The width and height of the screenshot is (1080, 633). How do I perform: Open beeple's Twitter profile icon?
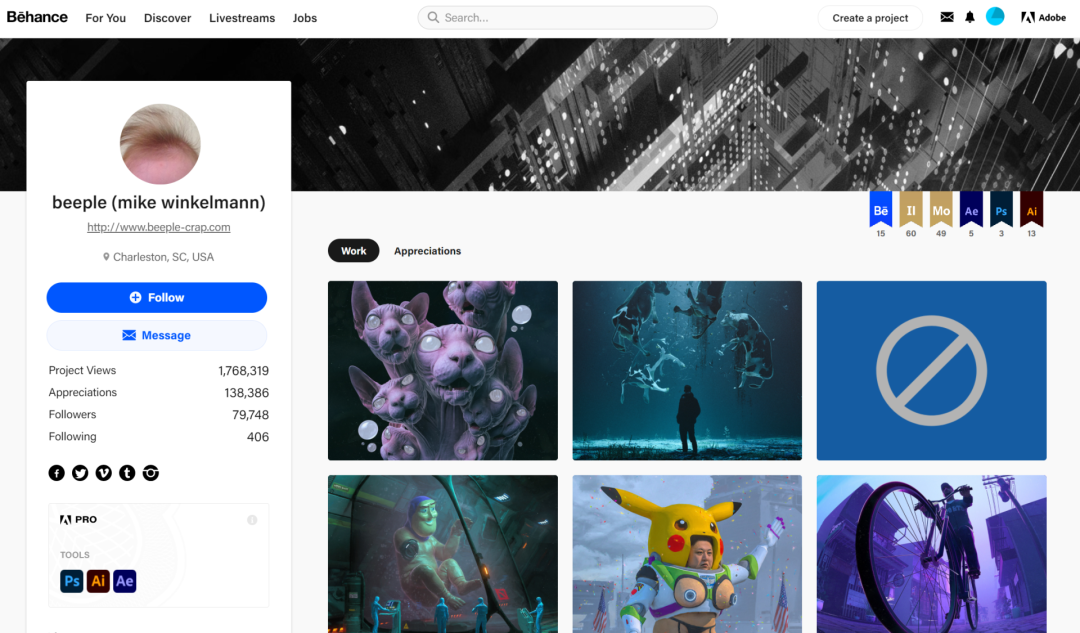80,473
